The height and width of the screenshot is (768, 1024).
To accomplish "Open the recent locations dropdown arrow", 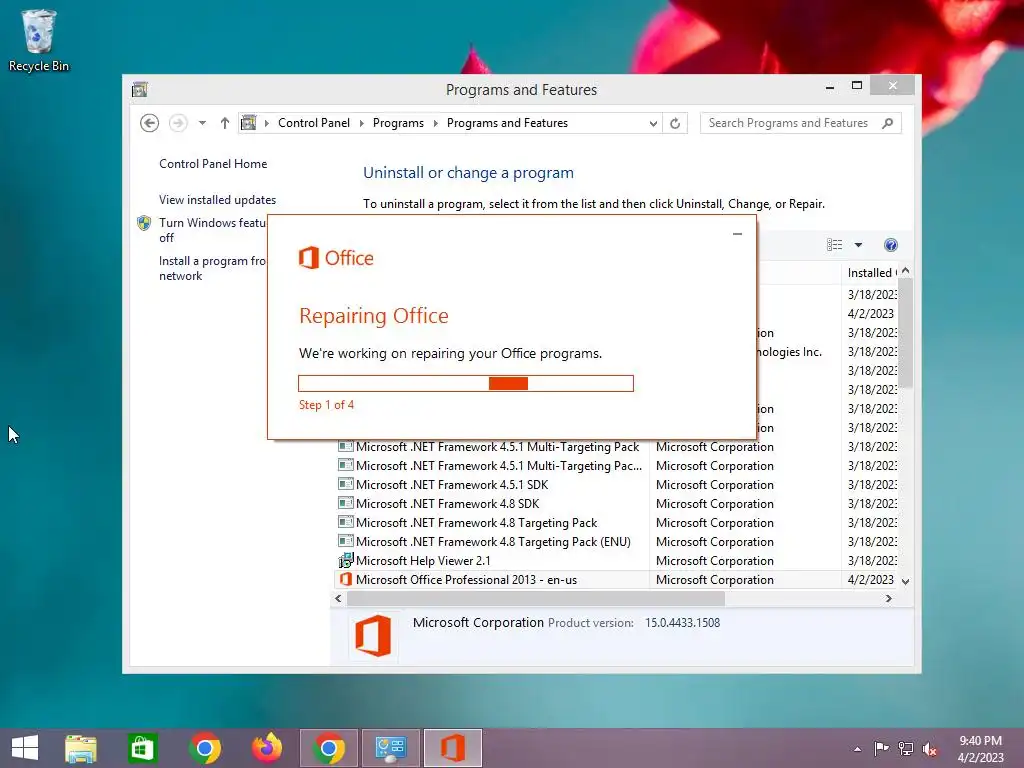I will 202,123.
